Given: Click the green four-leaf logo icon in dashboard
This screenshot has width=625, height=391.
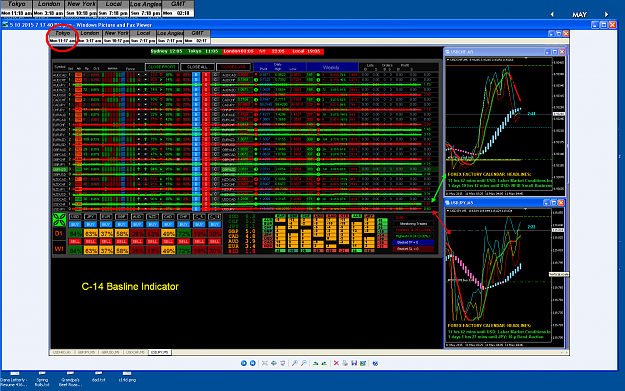Looking at the screenshot, I should pos(59,220).
